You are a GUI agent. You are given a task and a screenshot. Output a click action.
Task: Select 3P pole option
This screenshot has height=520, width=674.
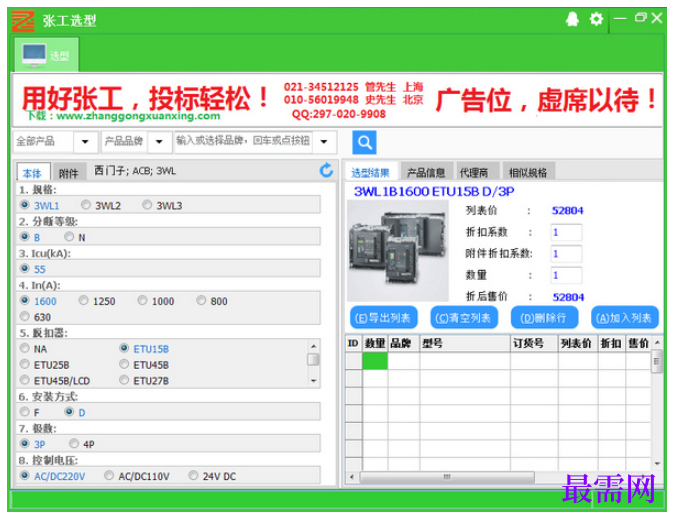pyautogui.click(x=25, y=444)
